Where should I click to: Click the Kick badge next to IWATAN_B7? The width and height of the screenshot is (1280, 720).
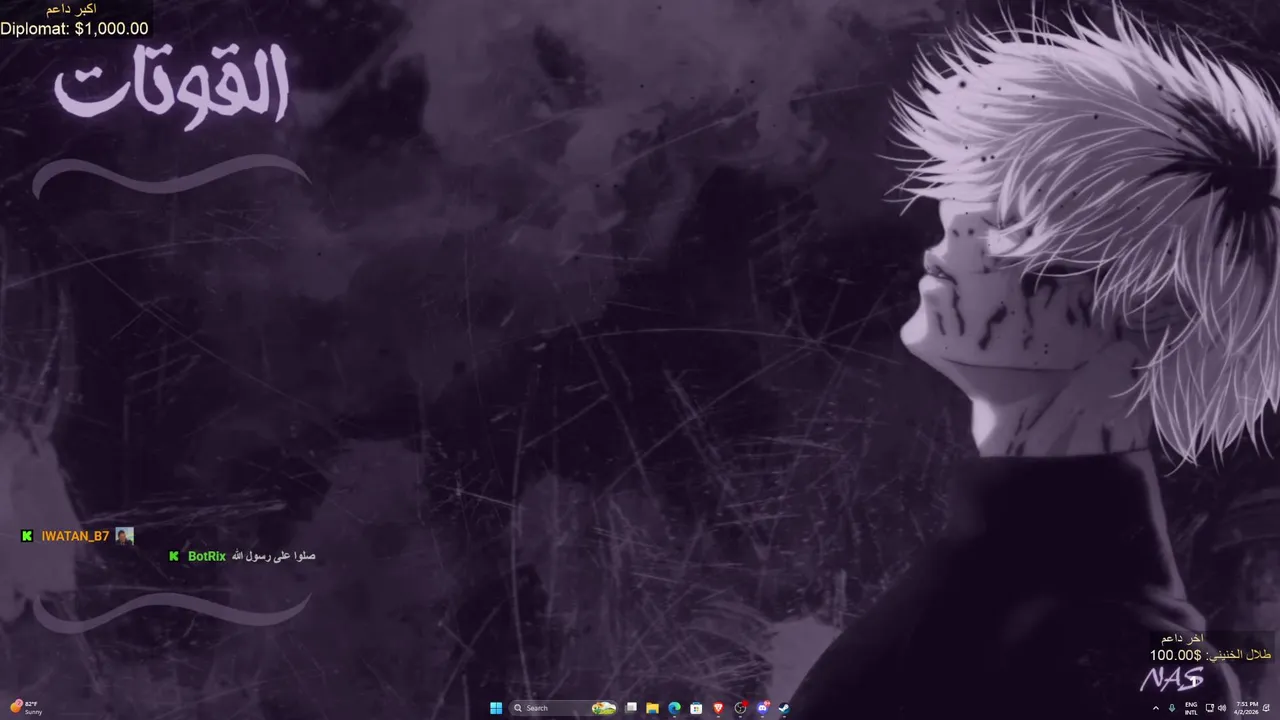pos(27,536)
